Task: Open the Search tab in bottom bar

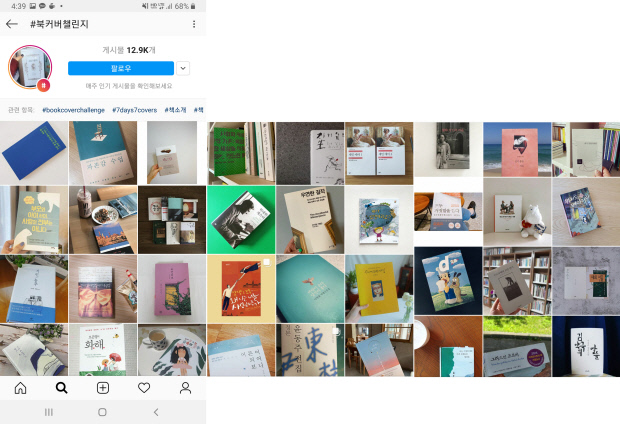Action: tap(62, 388)
